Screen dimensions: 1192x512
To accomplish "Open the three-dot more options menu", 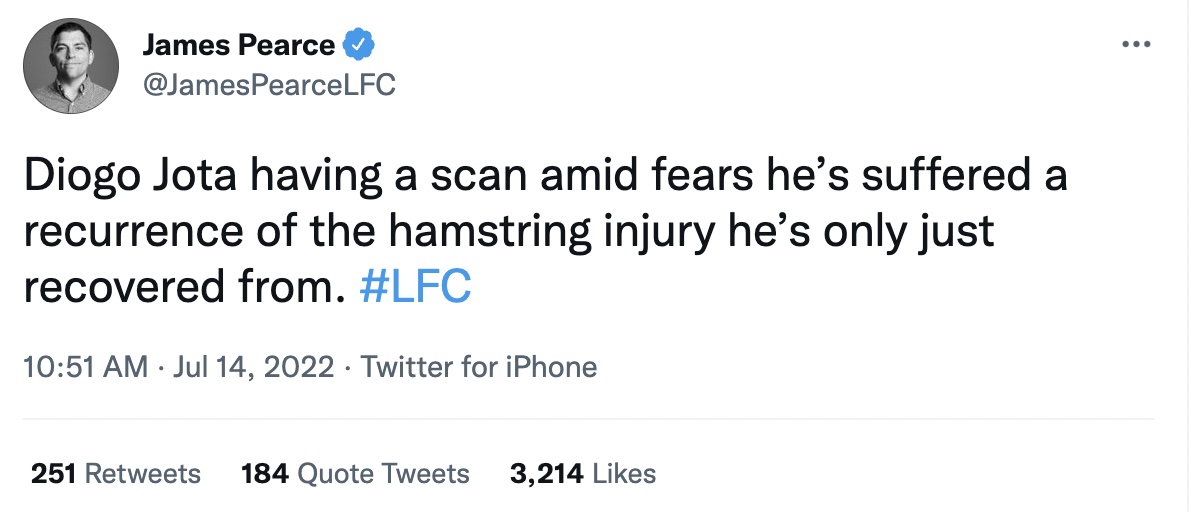I will 1135,45.
